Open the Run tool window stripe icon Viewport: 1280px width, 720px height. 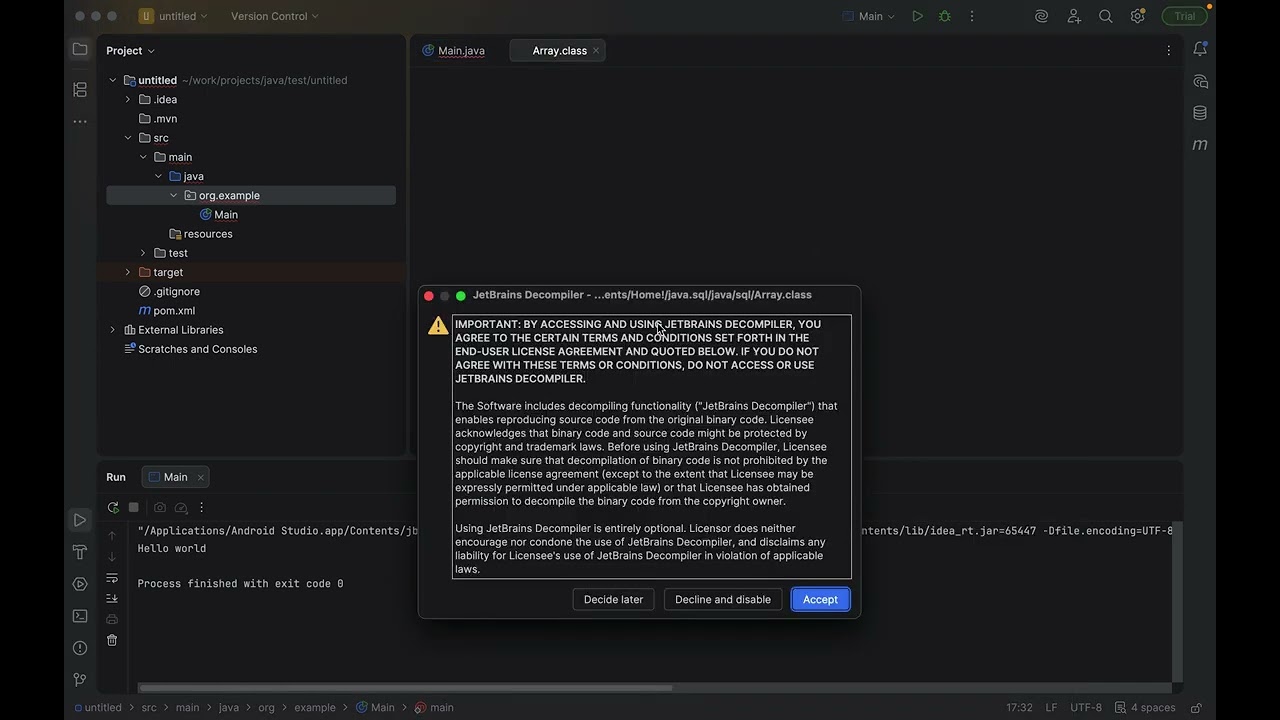[80, 520]
